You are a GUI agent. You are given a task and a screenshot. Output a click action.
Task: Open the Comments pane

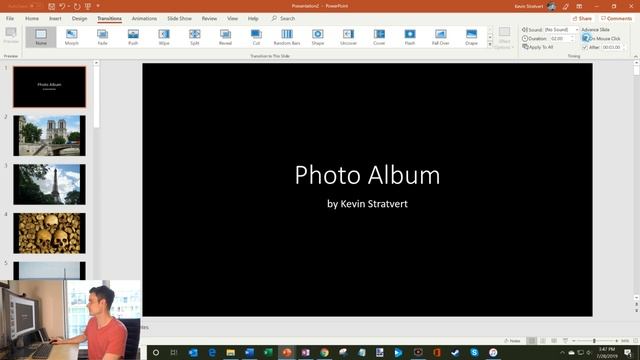pyautogui.click(x=617, y=19)
